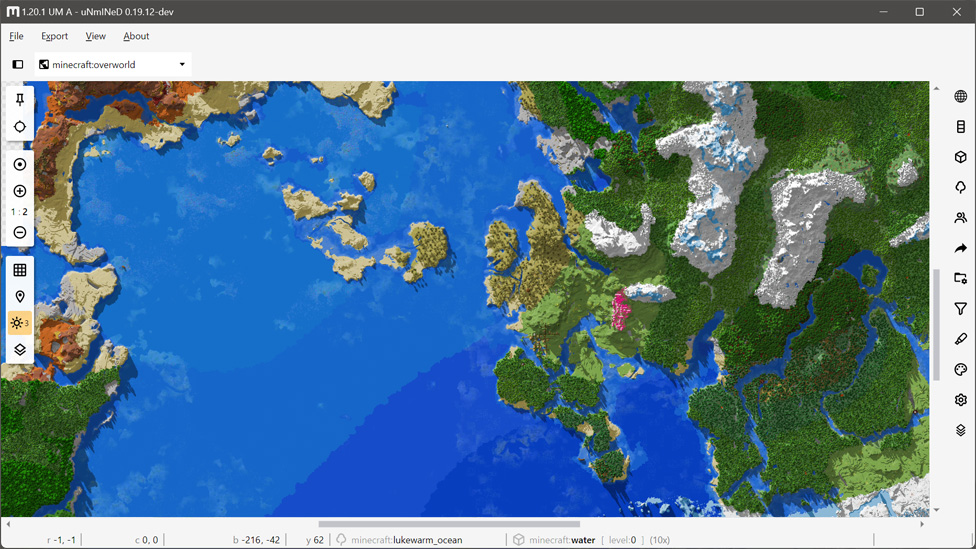
Task: Open the players panel icon
Action: [960, 218]
